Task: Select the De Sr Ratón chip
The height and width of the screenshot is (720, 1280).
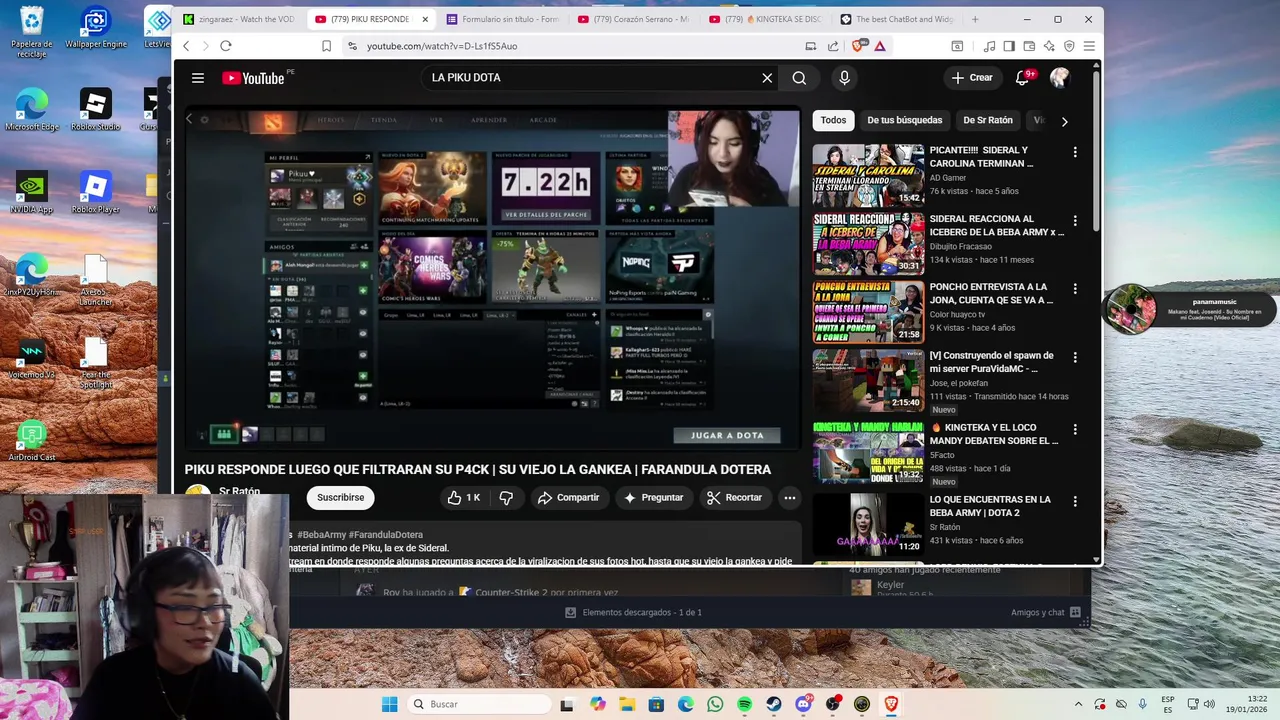Action: (x=988, y=120)
